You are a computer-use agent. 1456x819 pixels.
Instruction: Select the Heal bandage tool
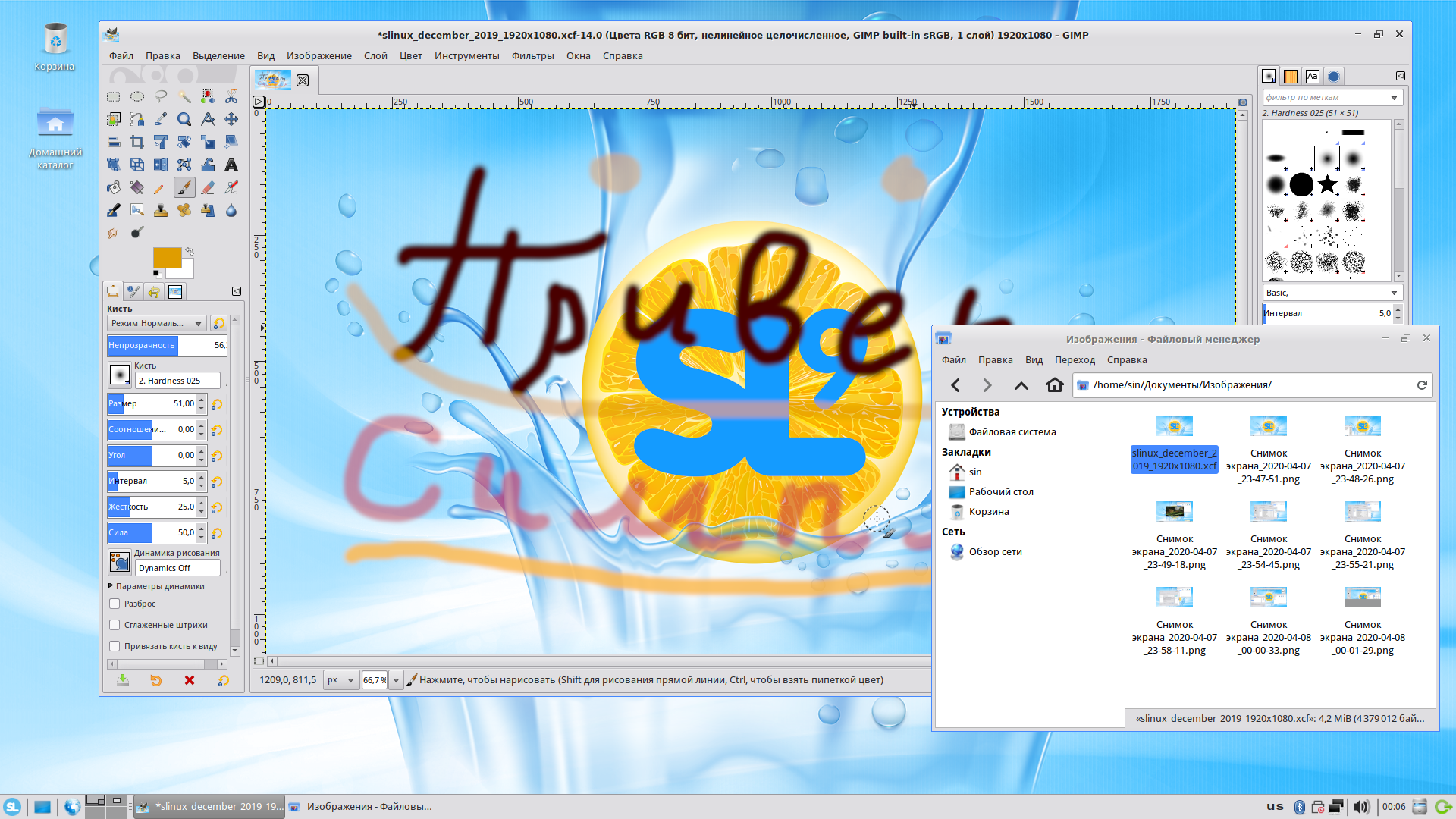pyautogui.click(x=184, y=210)
